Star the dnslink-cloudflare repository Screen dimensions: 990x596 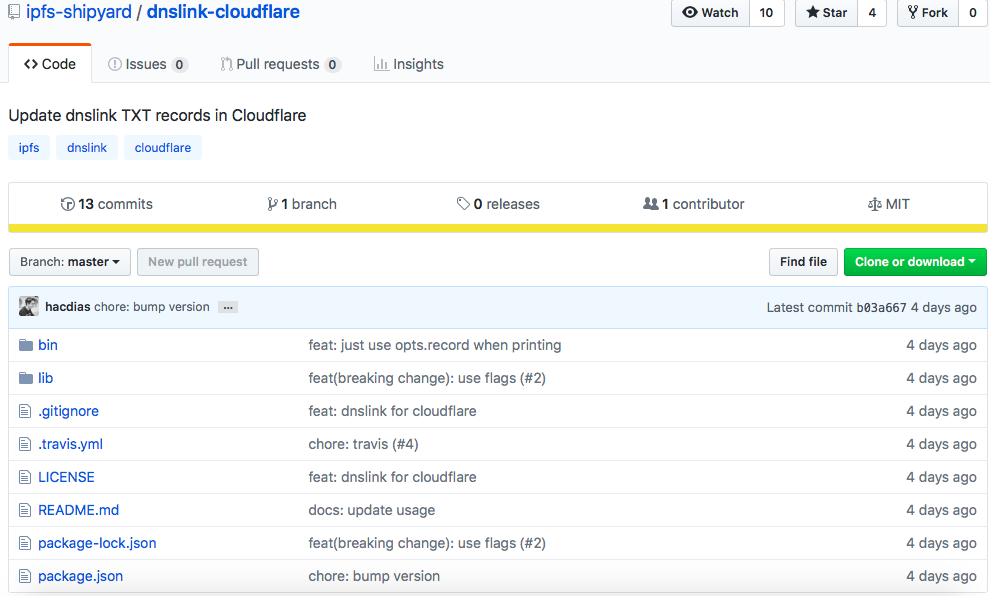[826, 13]
